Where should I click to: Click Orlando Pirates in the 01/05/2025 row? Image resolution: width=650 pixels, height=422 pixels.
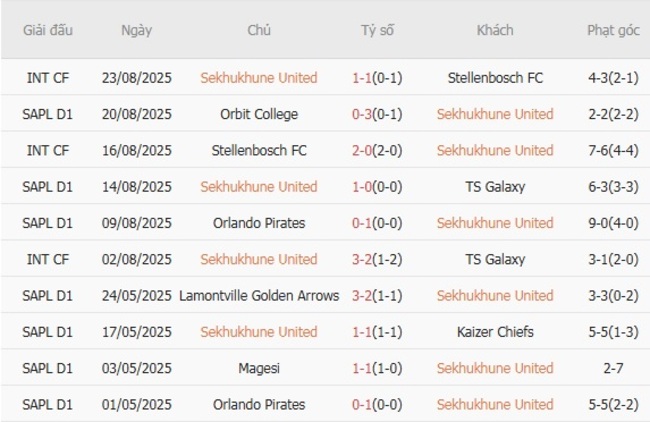click(258, 404)
